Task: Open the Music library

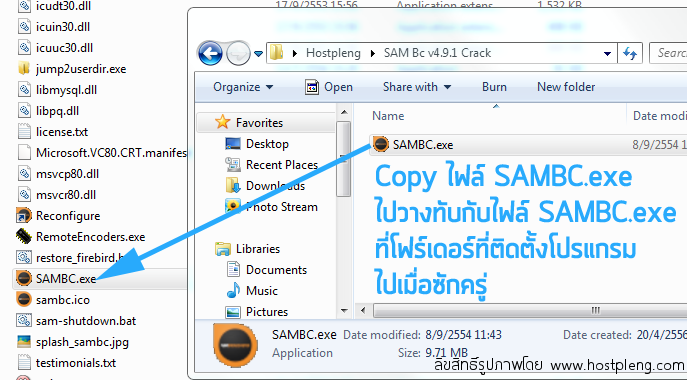Action: coord(262,291)
